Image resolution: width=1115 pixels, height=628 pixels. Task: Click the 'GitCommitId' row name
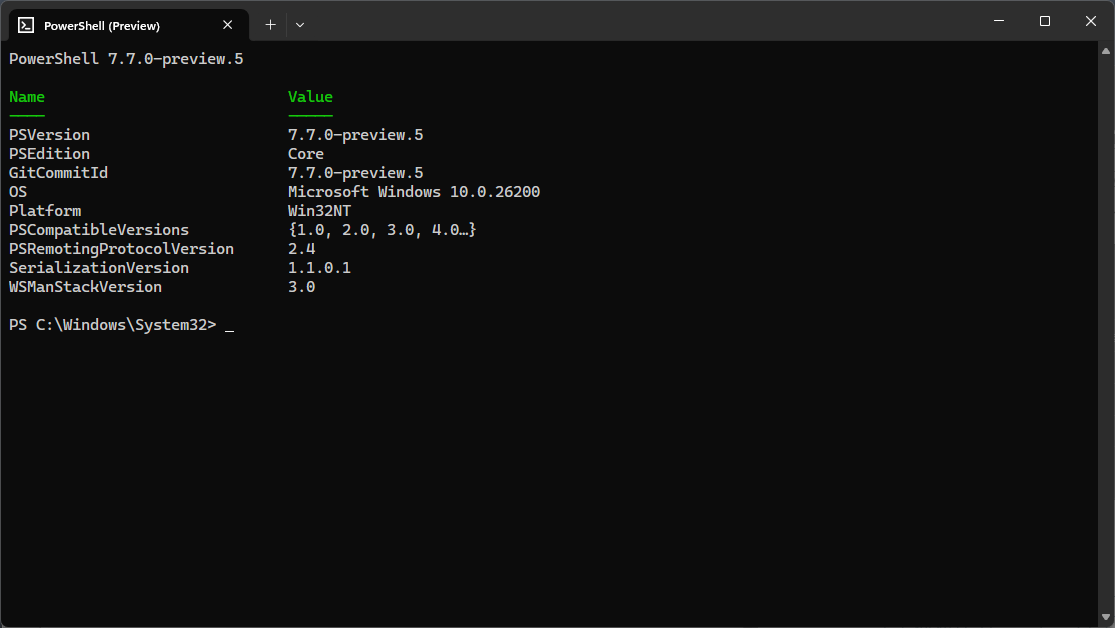point(58,173)
